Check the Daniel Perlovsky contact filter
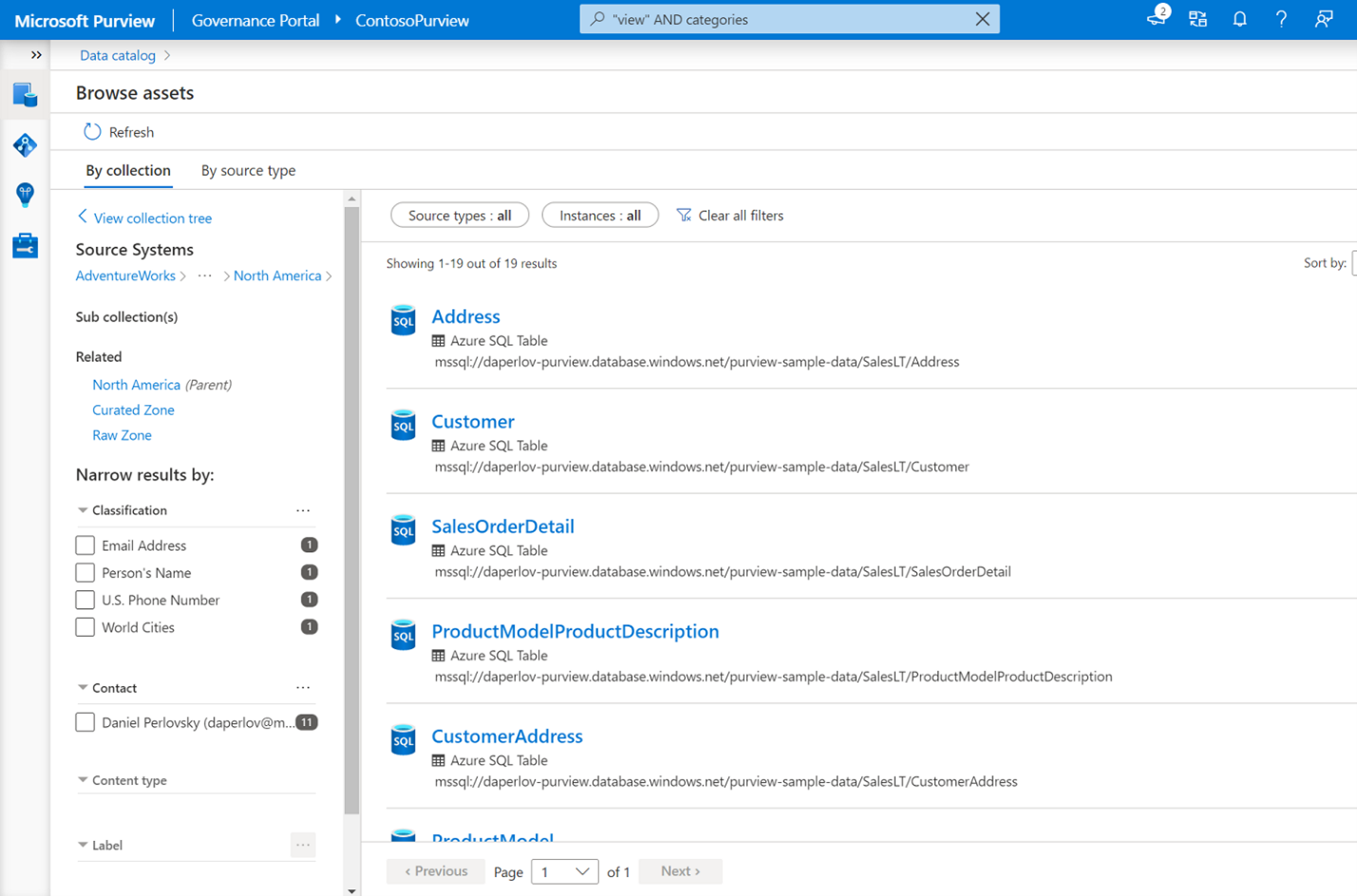The width and height of the screenshot is (1357, 896). point(84,722)
